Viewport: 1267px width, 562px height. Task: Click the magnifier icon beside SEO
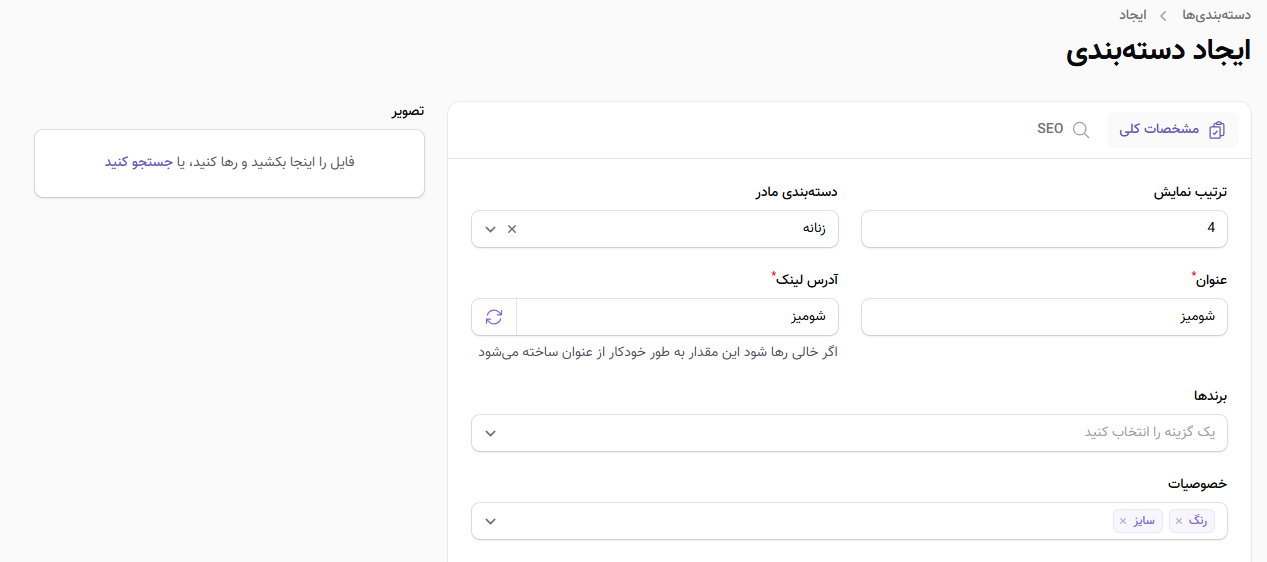(1081, 130)
